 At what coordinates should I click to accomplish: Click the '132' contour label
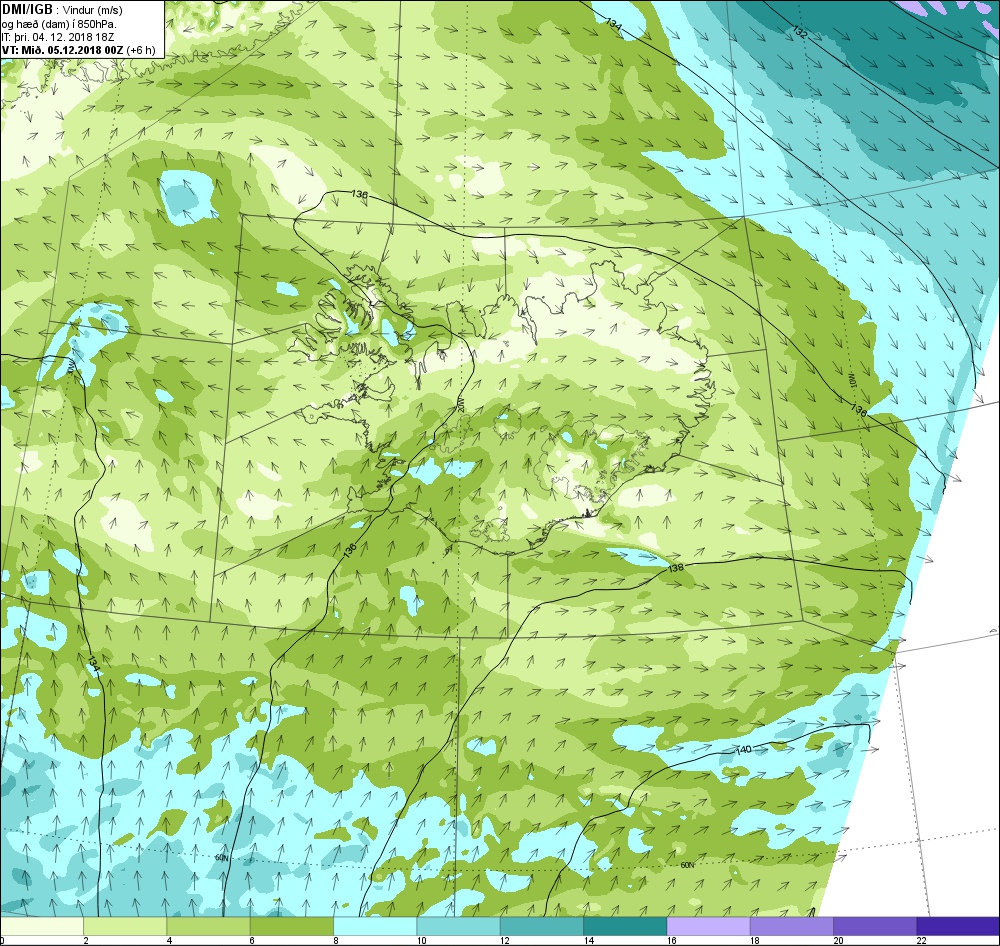(x=799, y=31)
